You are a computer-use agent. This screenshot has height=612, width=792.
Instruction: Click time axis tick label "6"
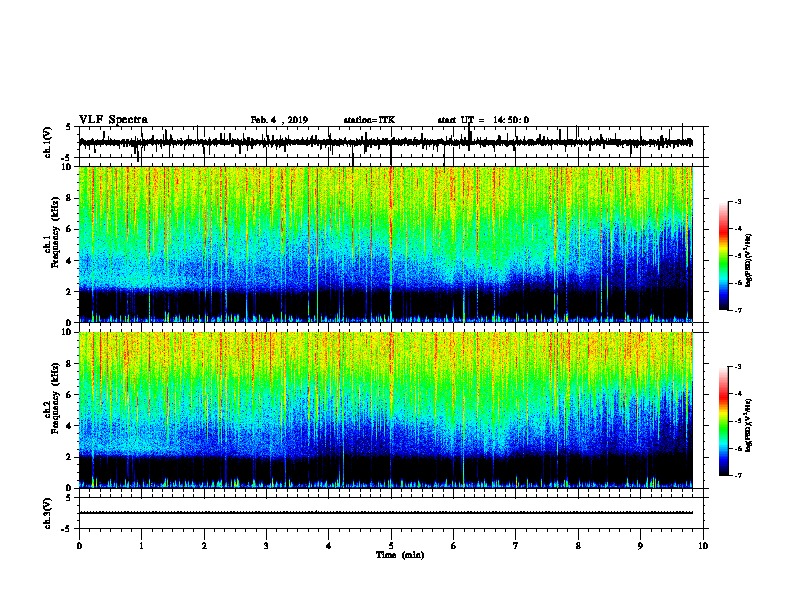(x=454, y=546)
